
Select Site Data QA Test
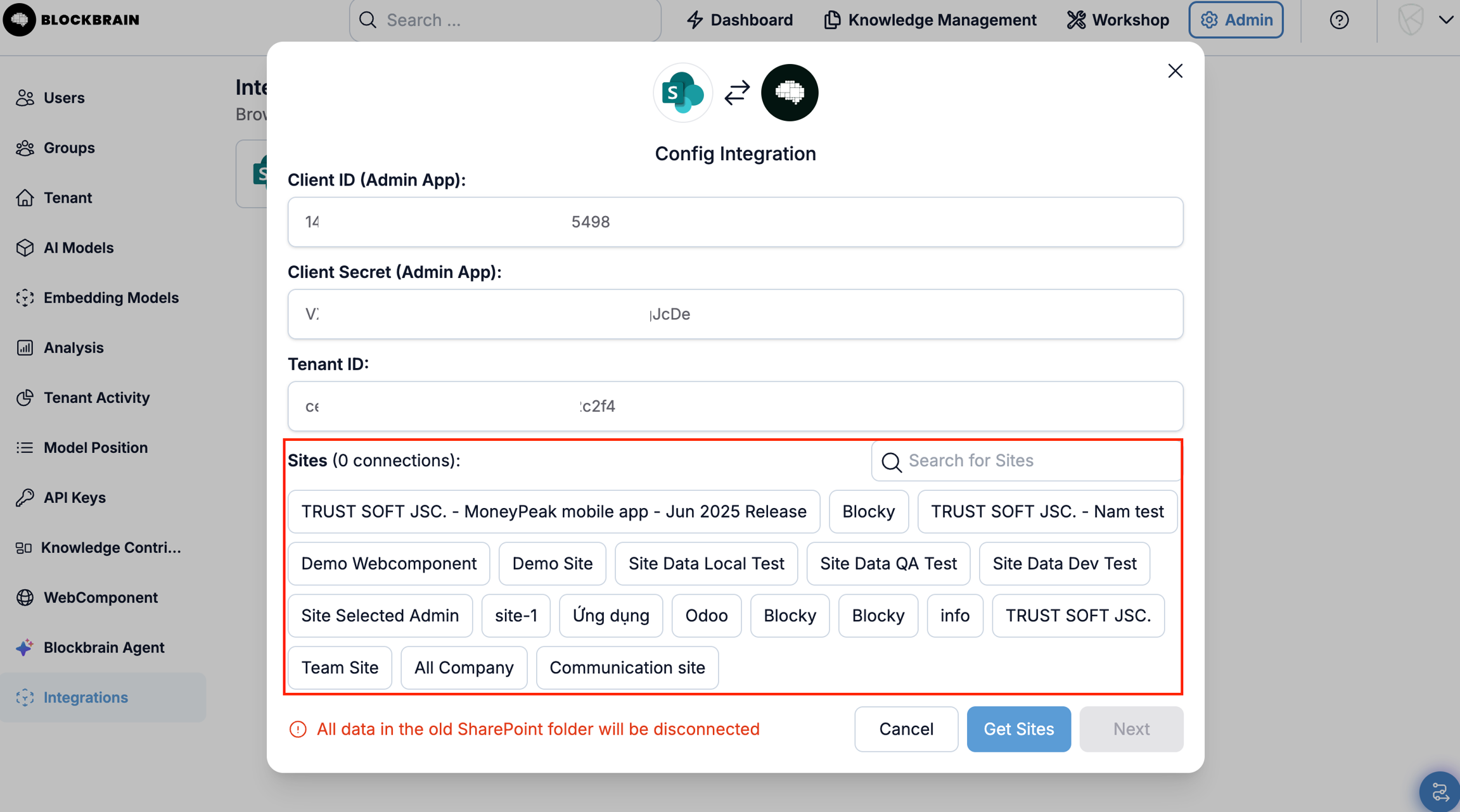[888, 564]
